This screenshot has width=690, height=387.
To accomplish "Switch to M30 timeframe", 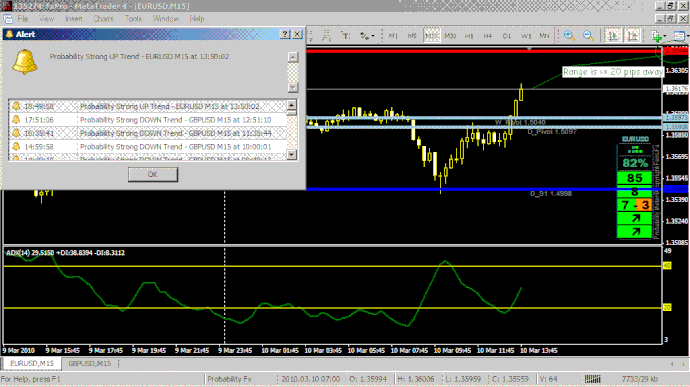I will pos(450,36).
